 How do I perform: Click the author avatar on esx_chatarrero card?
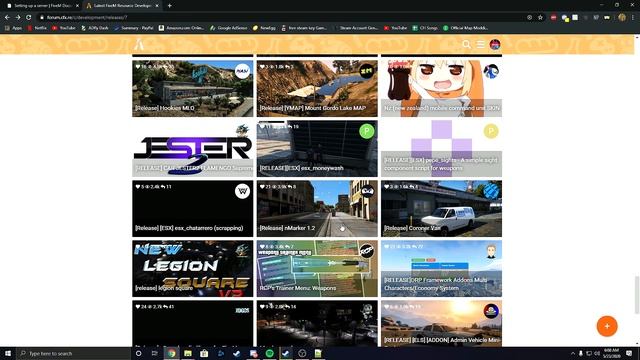coord(242,191)
